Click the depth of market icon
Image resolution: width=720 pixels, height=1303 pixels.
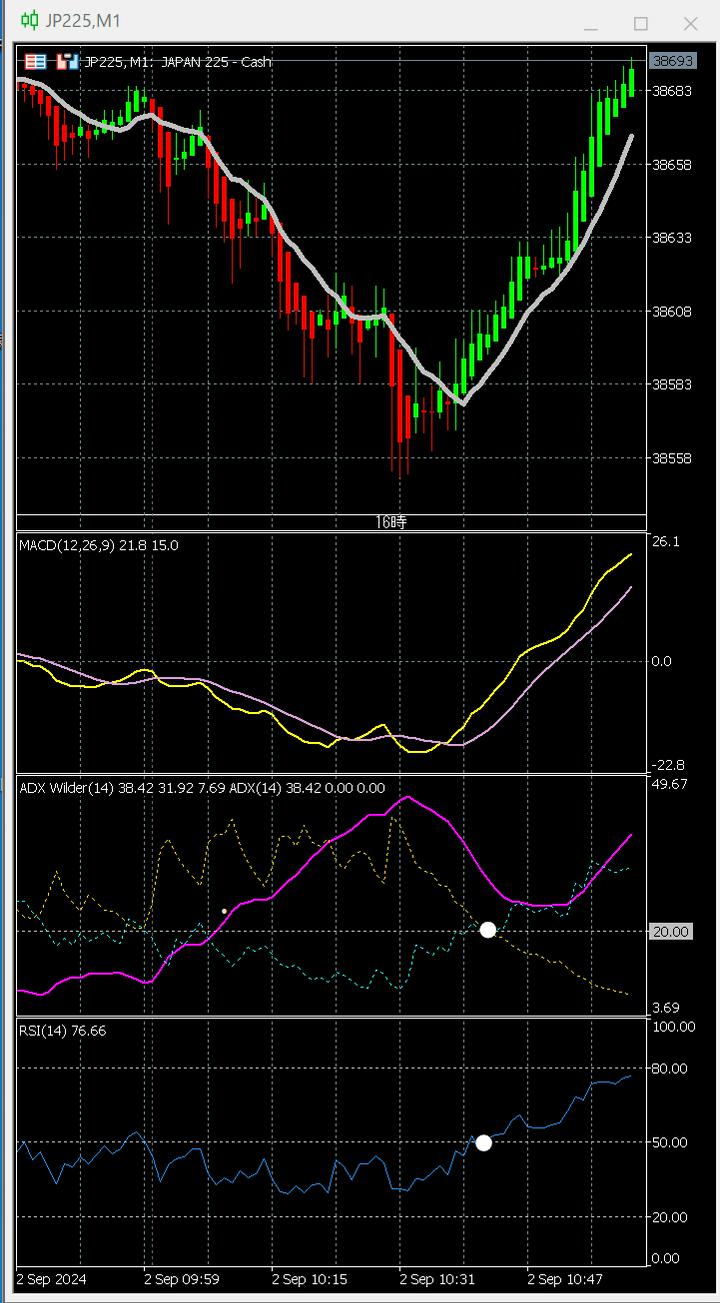pos(67,62)
